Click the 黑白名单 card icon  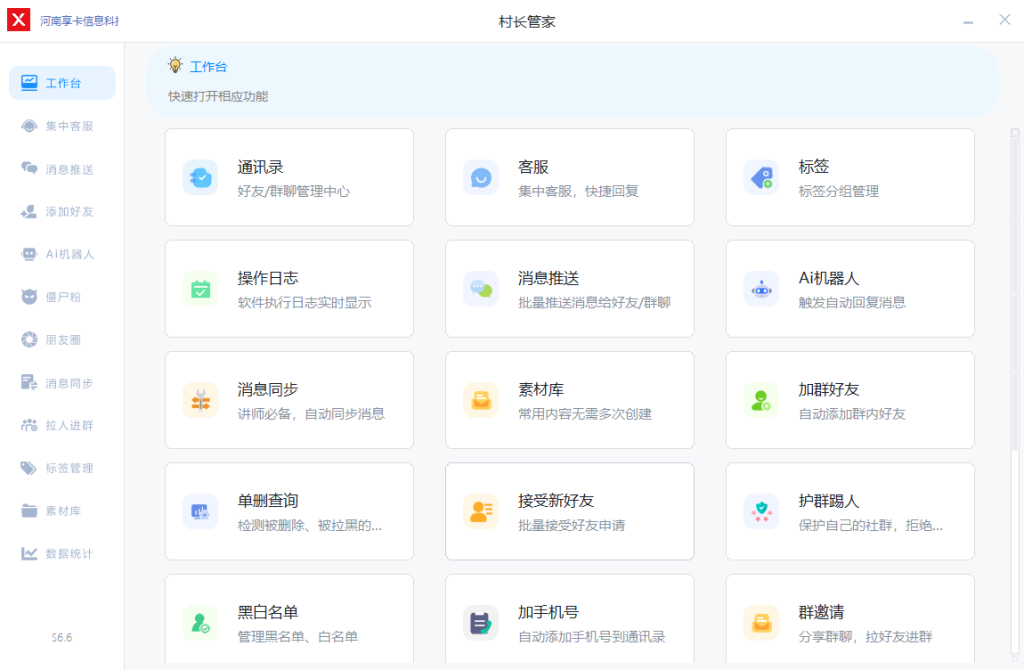coord(200,623)
